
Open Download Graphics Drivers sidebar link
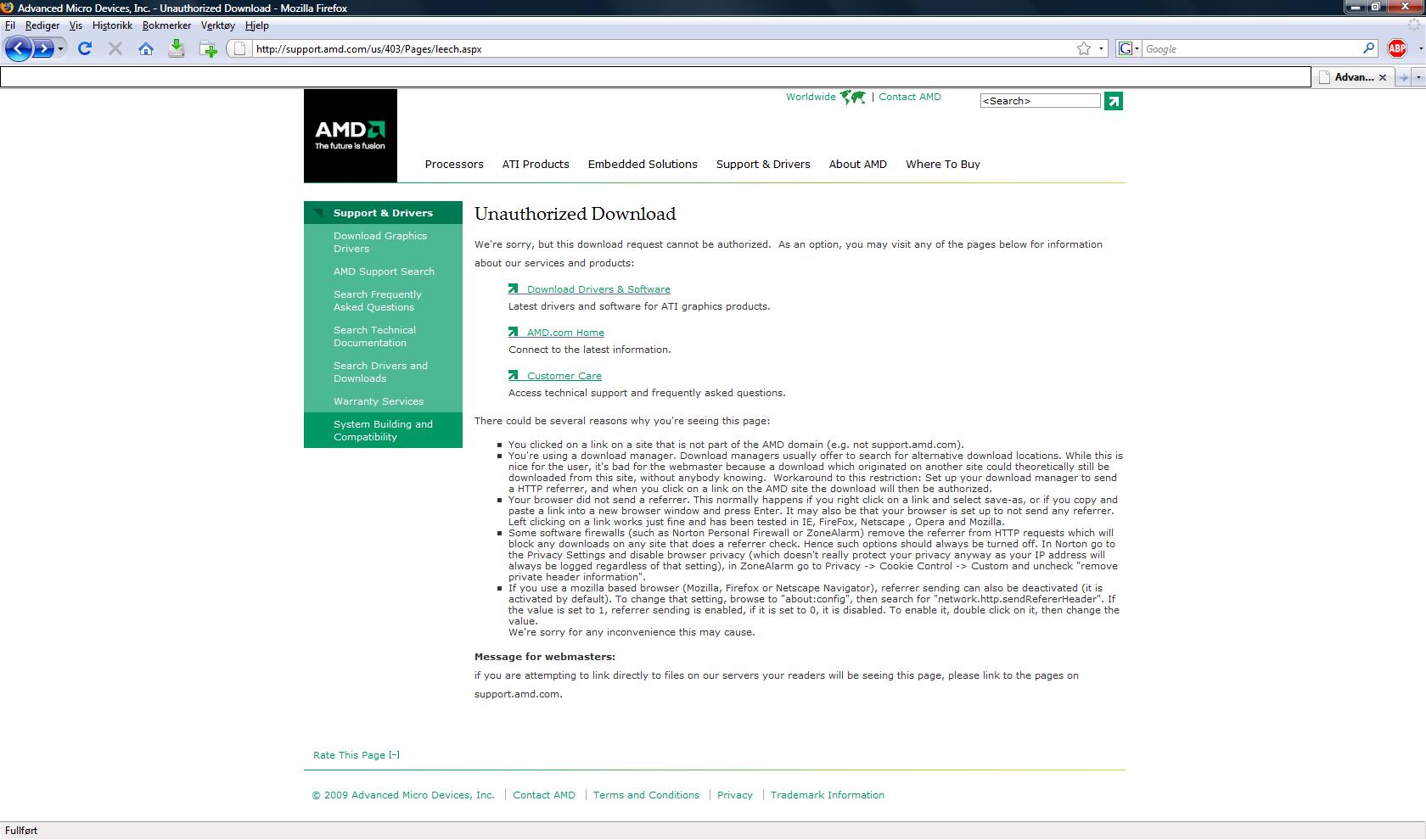(x=380, y=243)
